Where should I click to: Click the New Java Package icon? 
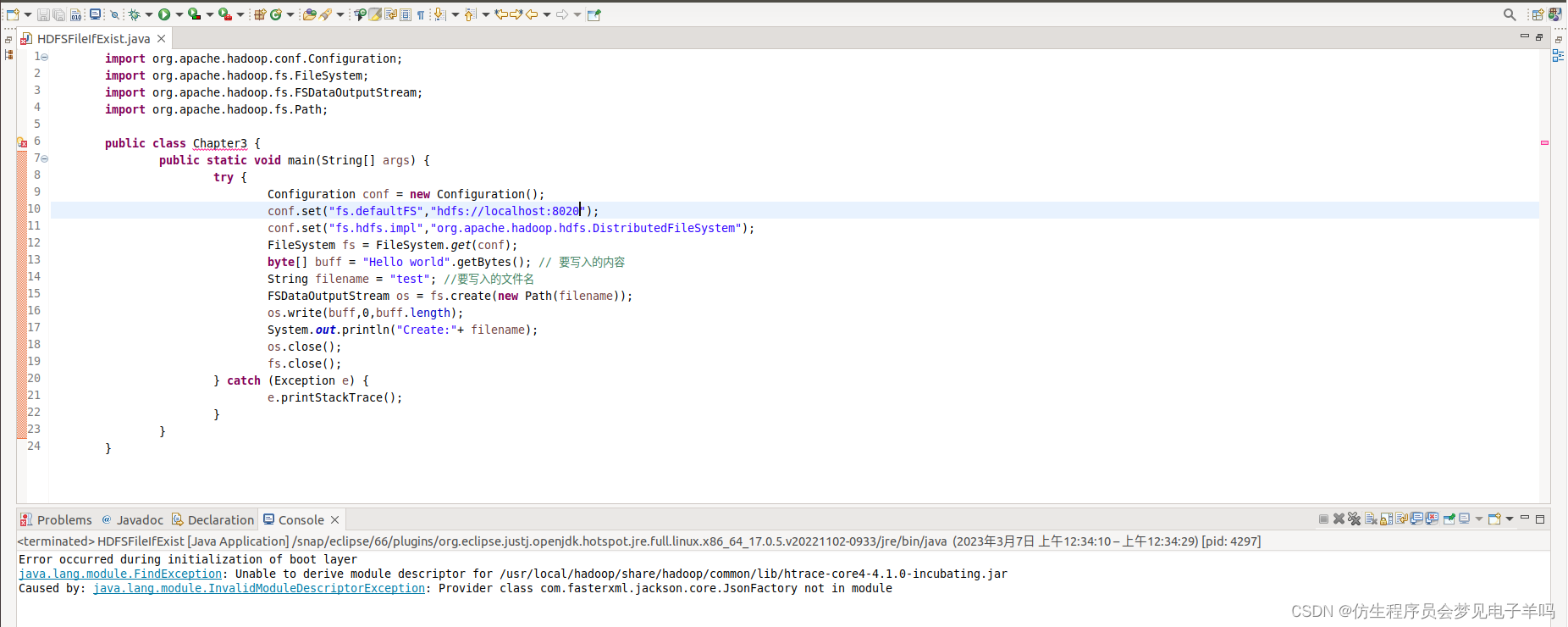click(260, 14)
